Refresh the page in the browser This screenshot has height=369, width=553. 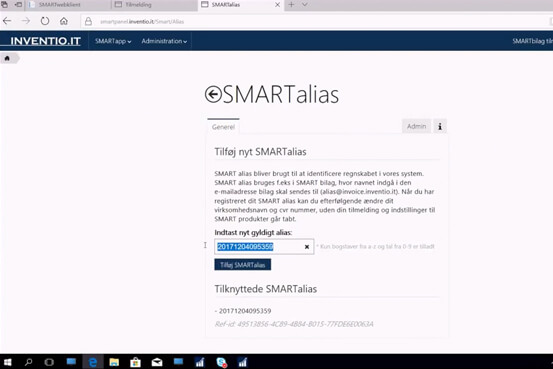click(45, 21)
